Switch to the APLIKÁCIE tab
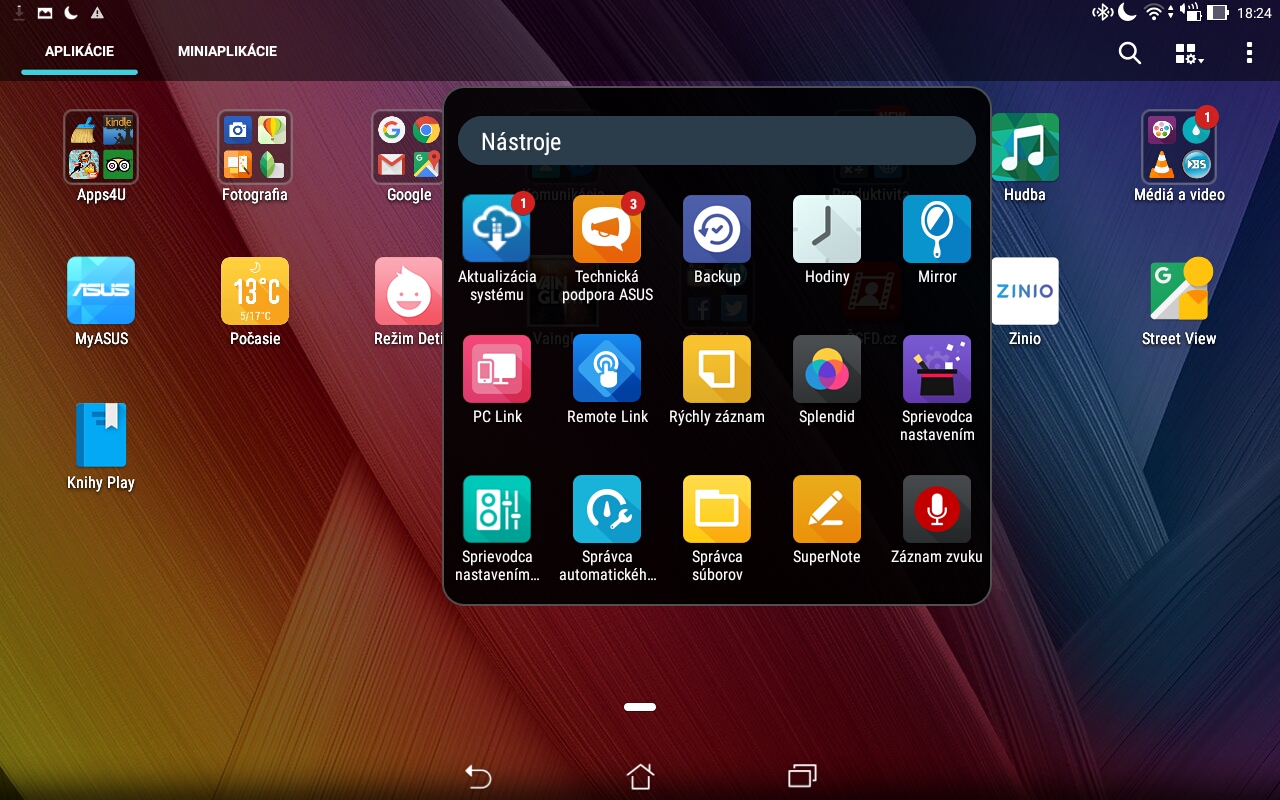The height and width of the screenshot is (800, 1280). 80,52
